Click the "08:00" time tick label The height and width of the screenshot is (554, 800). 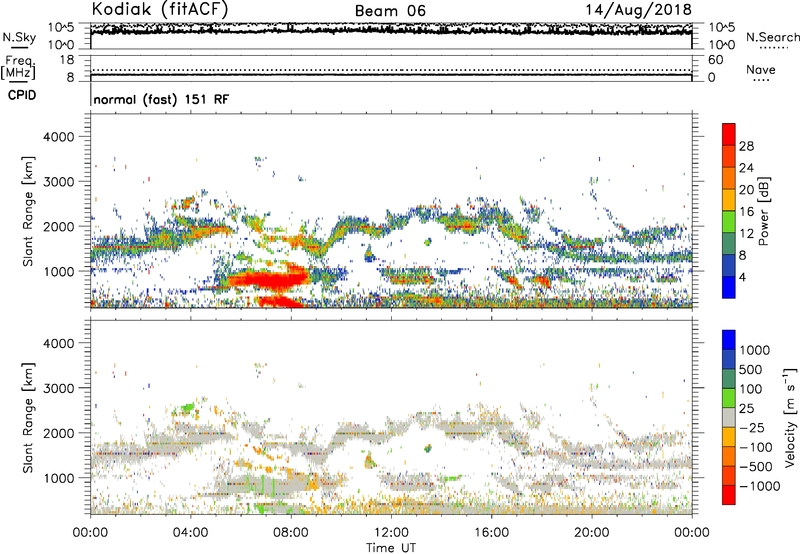[x=291, y=533]
